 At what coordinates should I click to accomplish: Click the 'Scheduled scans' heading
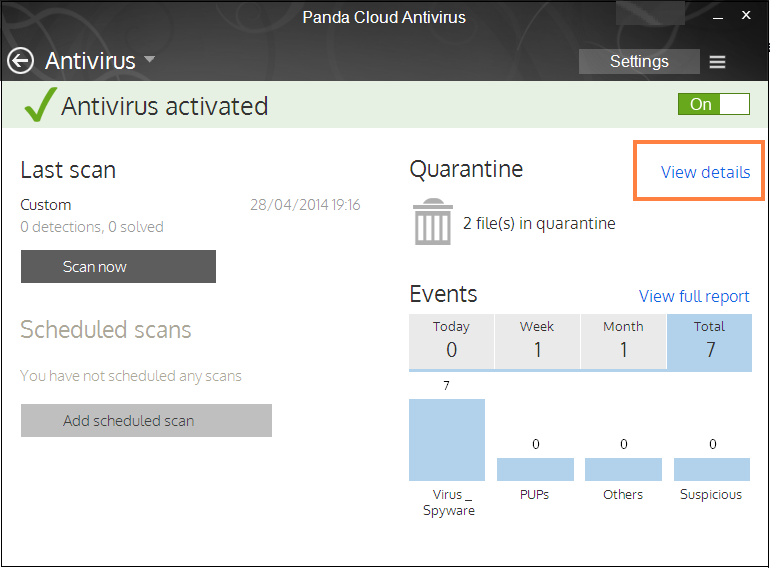[106, 329]
